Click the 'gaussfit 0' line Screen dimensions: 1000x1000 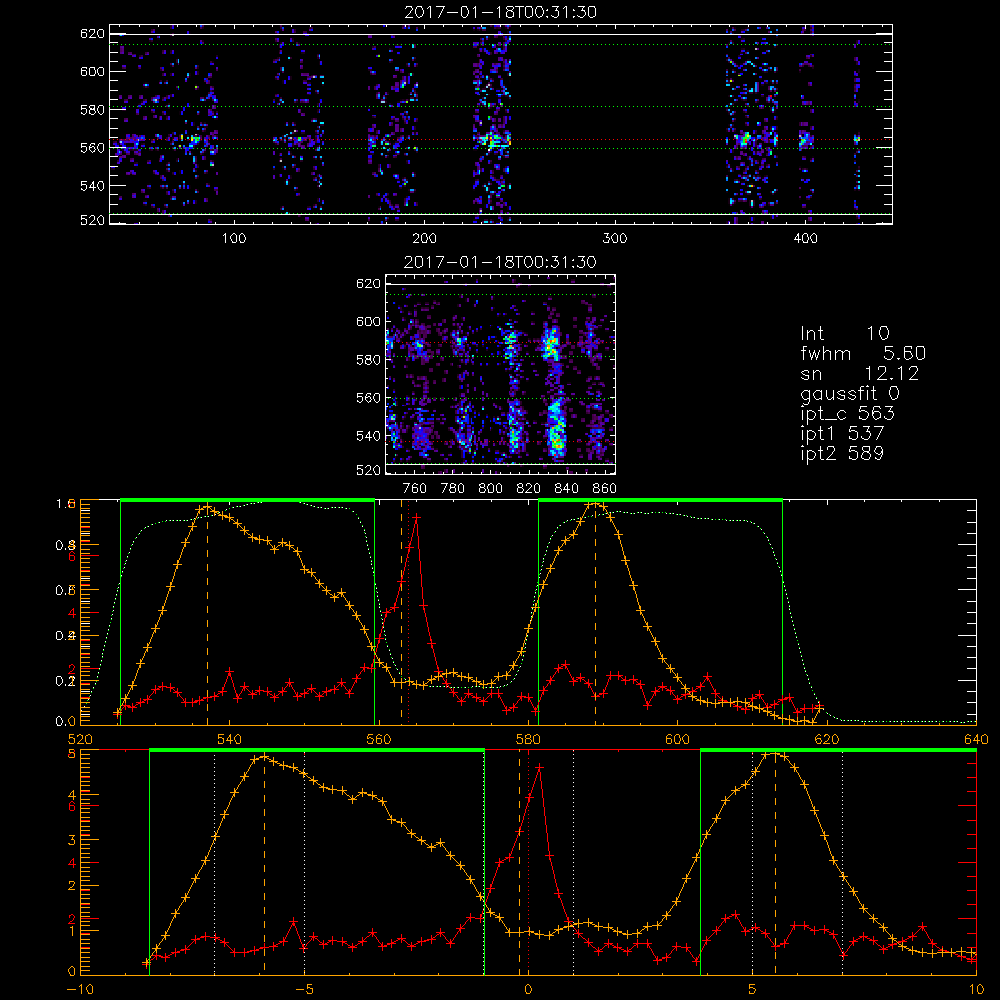849,393
